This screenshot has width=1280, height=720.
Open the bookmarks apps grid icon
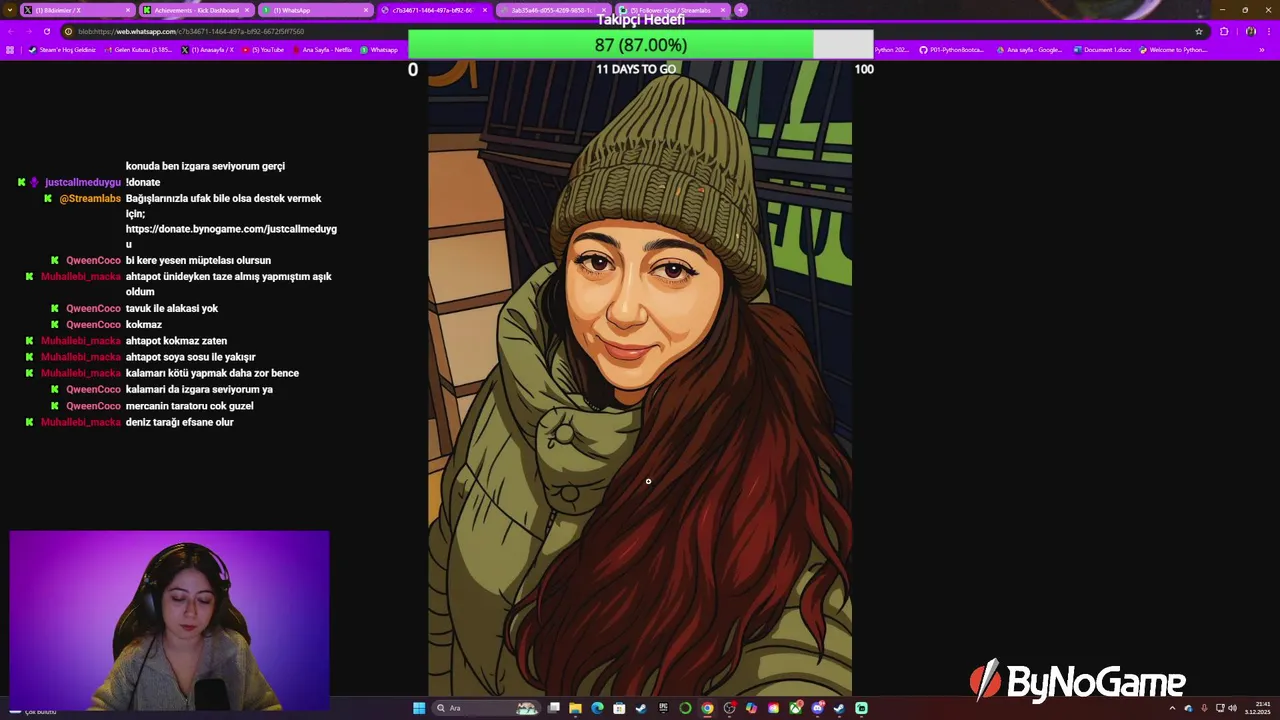click(10, 50)
